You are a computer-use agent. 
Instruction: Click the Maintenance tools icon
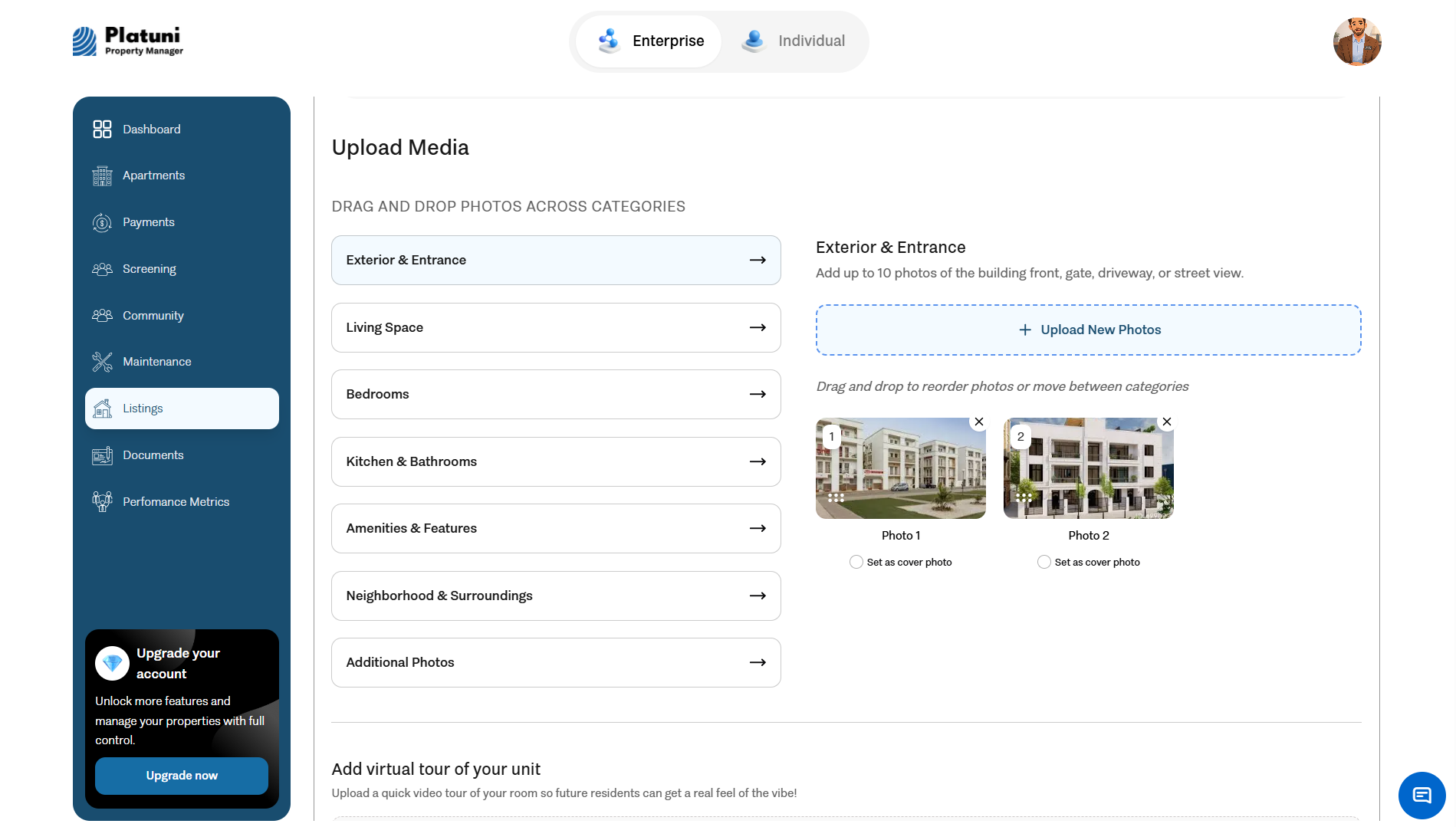(102, 362)
